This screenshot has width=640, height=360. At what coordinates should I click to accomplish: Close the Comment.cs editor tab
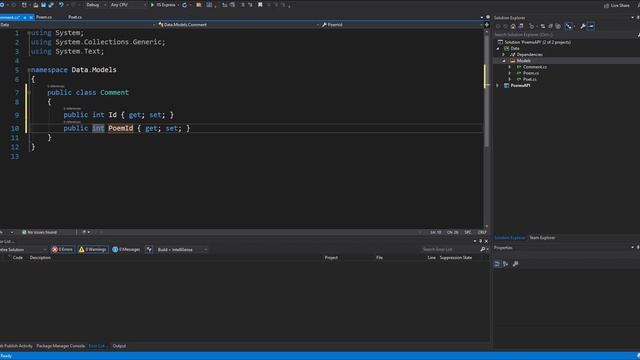pos(31,18)
